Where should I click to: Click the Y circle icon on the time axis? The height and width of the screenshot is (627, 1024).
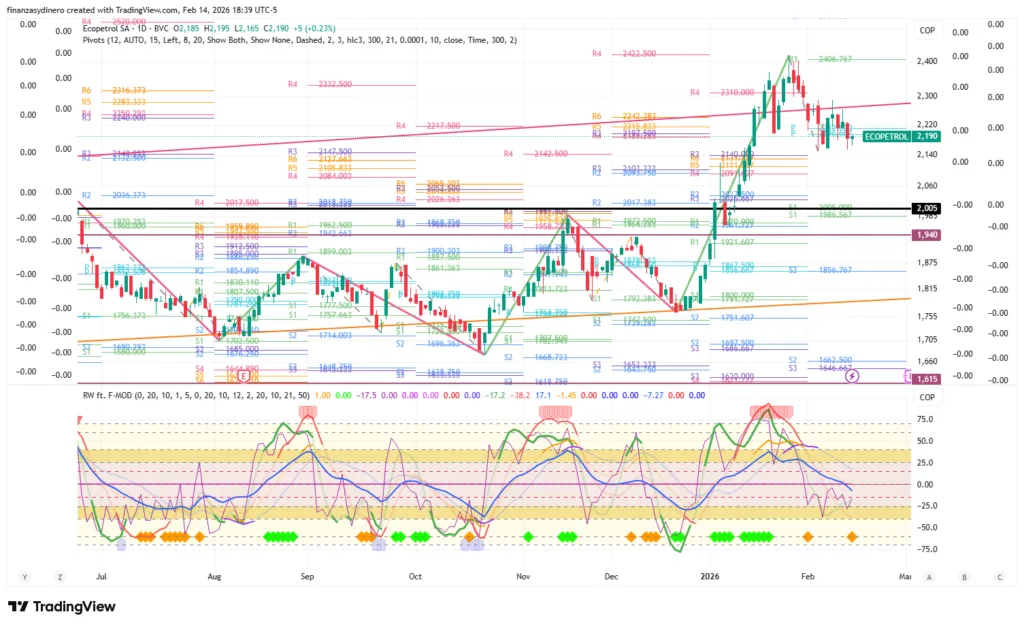point(25,577)
